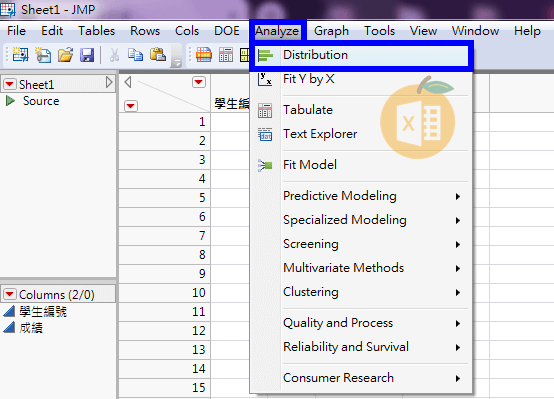Screen dimensions: 554x399
Task: Select row number 12
Action: [165, 331]
